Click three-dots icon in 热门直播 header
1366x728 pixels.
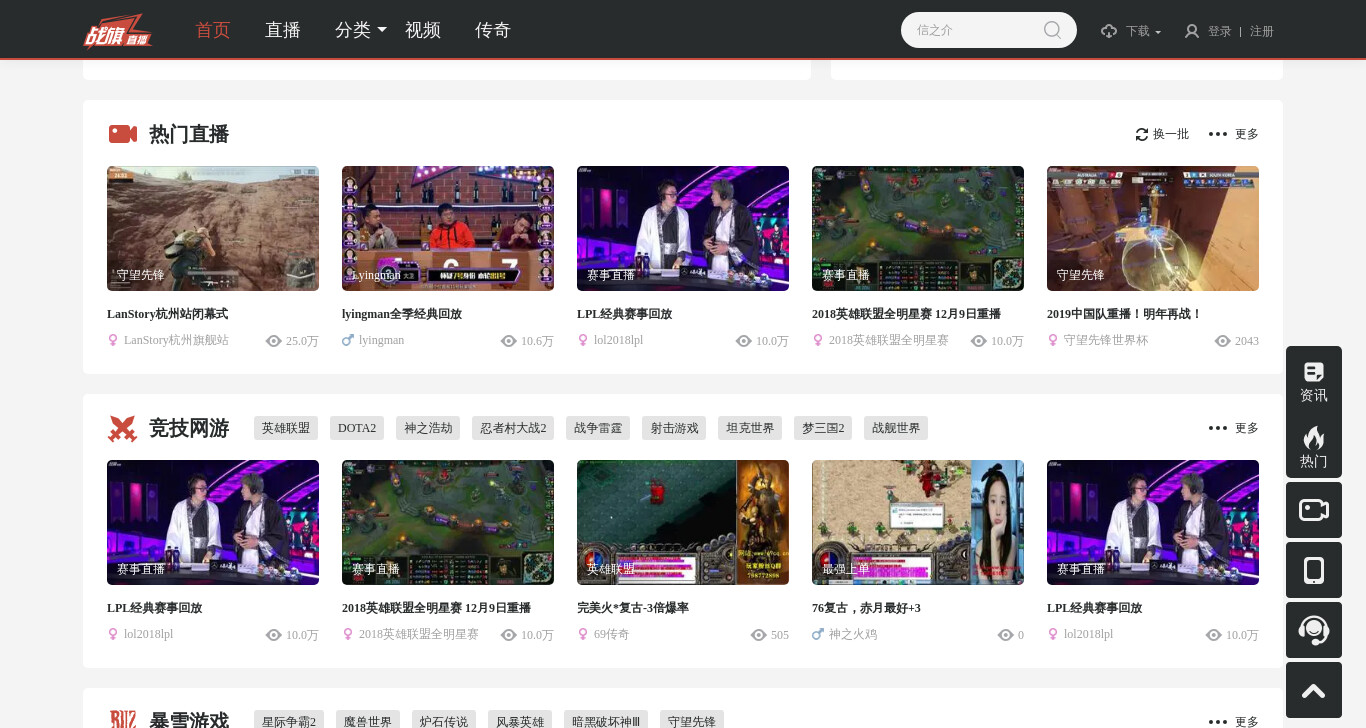coord(1218,134)
